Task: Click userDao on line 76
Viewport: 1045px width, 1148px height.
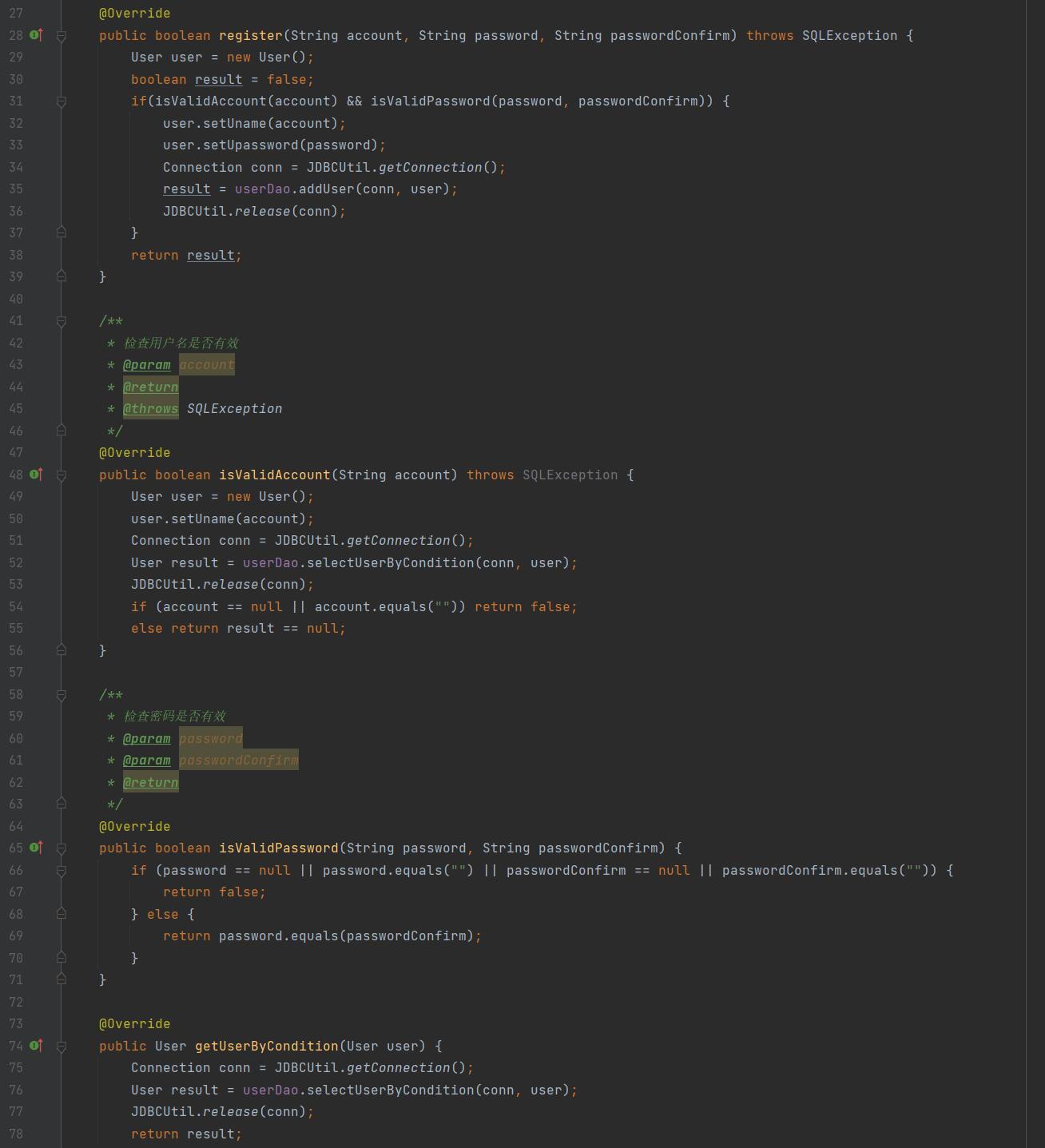Action: coord(271,1090)
